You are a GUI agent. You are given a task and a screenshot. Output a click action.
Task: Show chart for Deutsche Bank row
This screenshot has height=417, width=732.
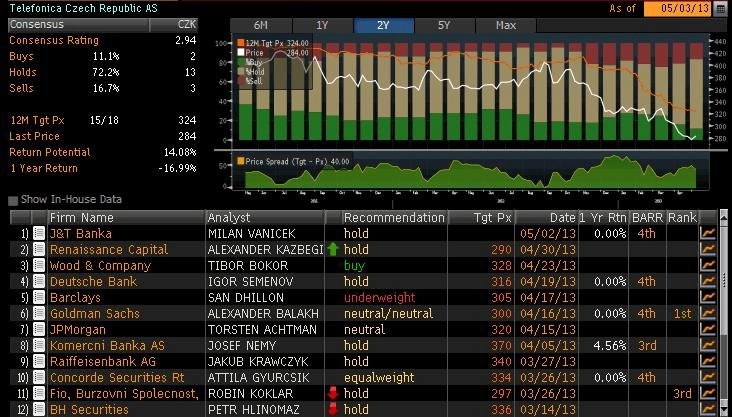[x=708, y=281]
